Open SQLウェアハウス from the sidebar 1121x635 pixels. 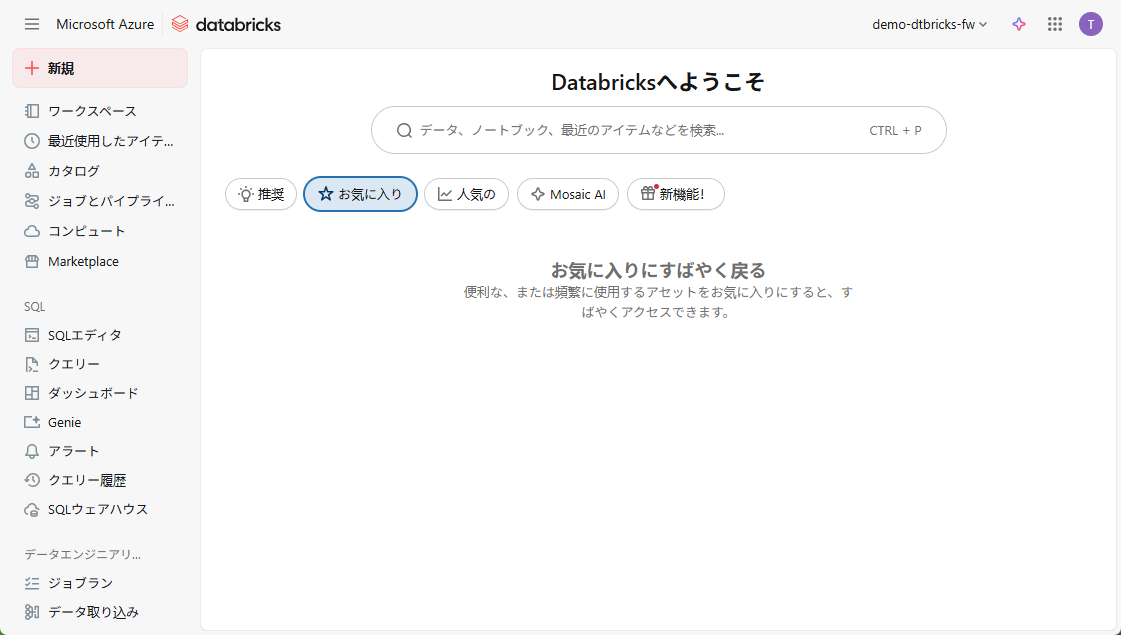(x=97, y=509)
